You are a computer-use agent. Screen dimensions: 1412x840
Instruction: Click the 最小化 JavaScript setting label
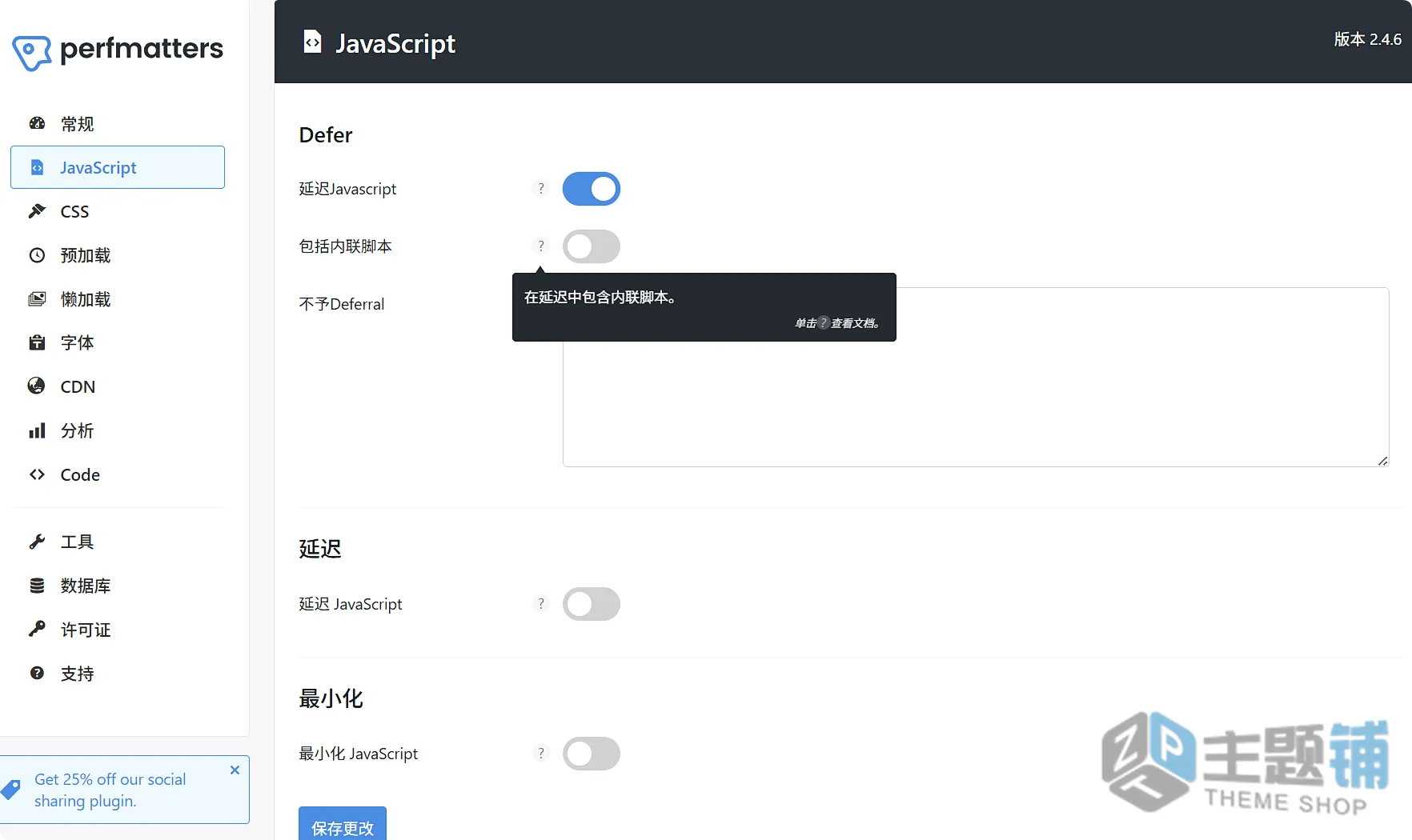point(359,754)
